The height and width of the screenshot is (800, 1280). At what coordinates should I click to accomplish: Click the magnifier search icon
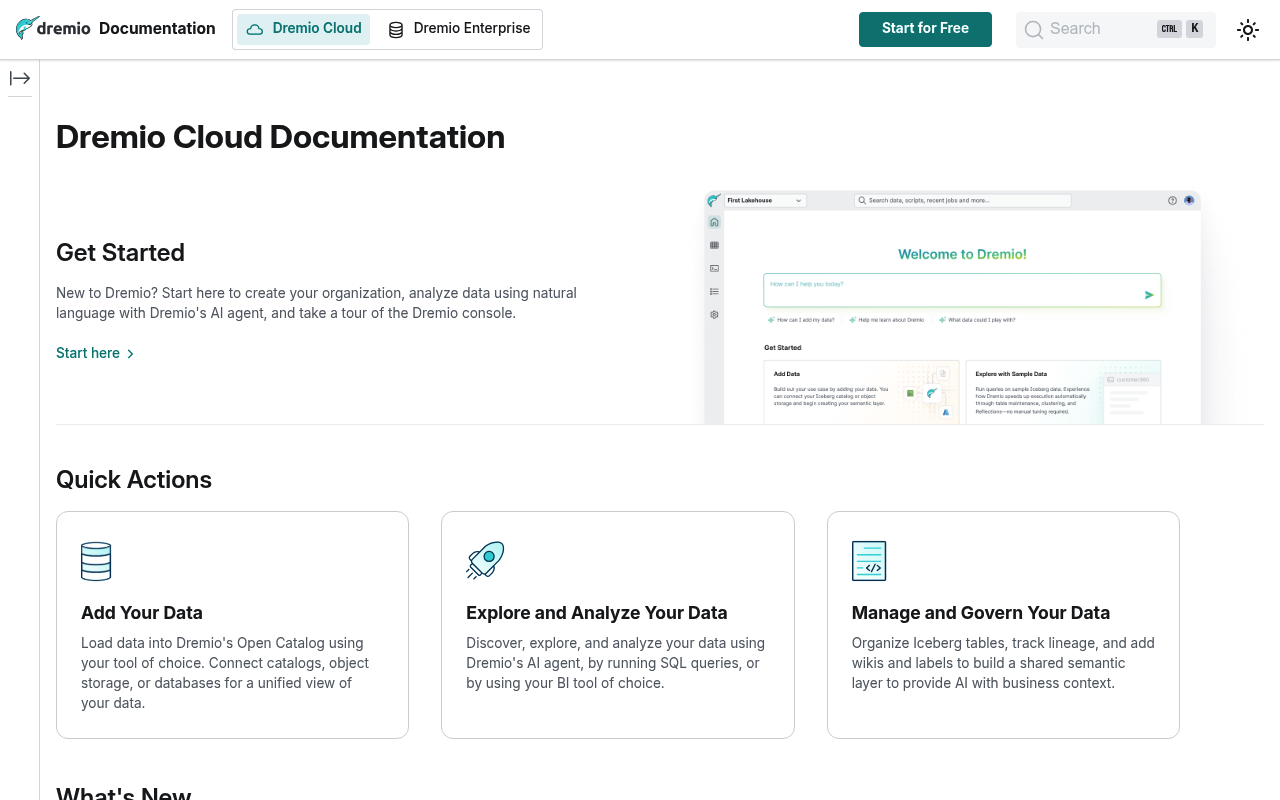click(1034, 30)
